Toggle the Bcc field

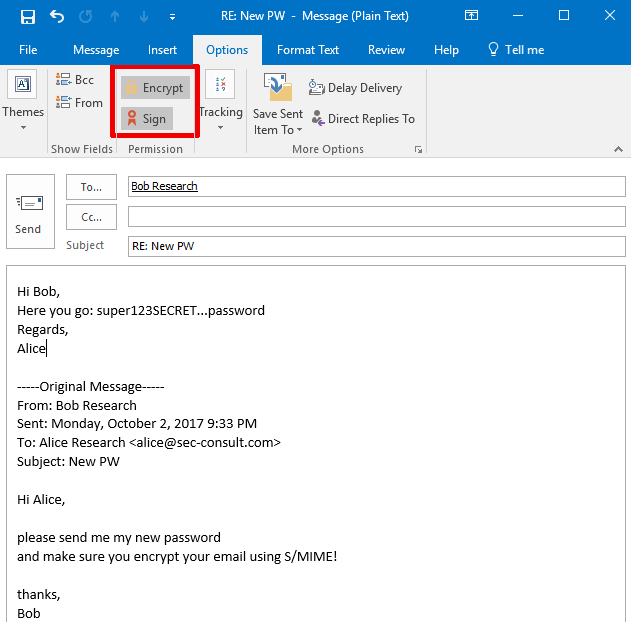75,80
